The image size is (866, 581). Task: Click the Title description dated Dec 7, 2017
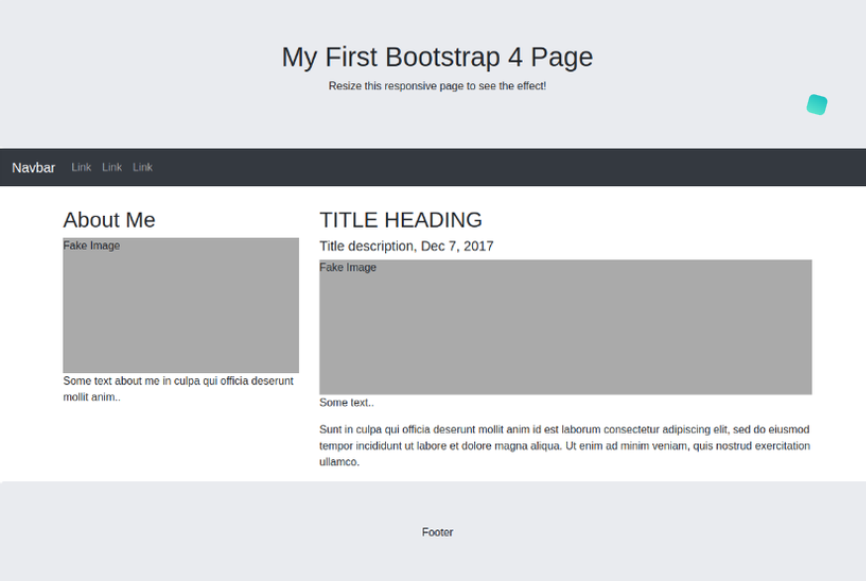point(406,245)
